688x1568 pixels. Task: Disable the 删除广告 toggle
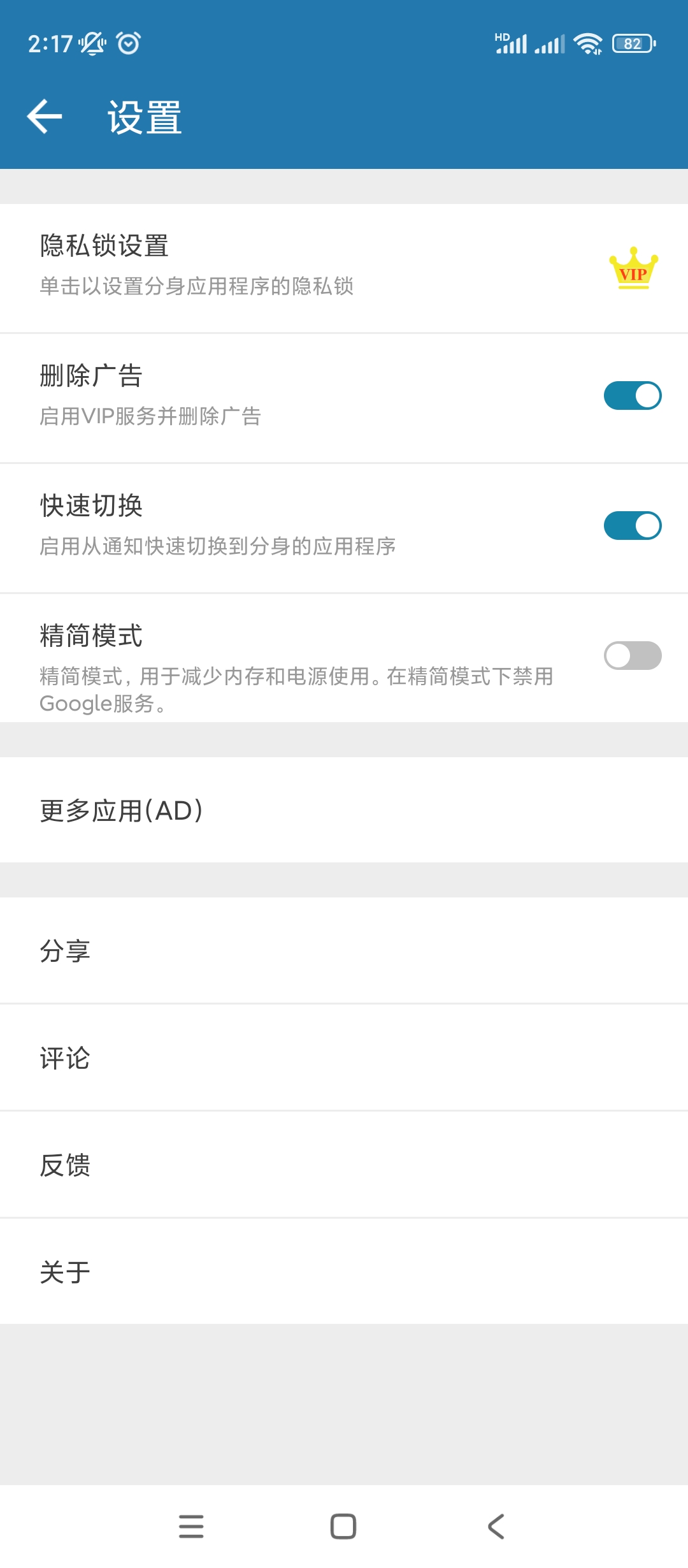click(633, 396)
